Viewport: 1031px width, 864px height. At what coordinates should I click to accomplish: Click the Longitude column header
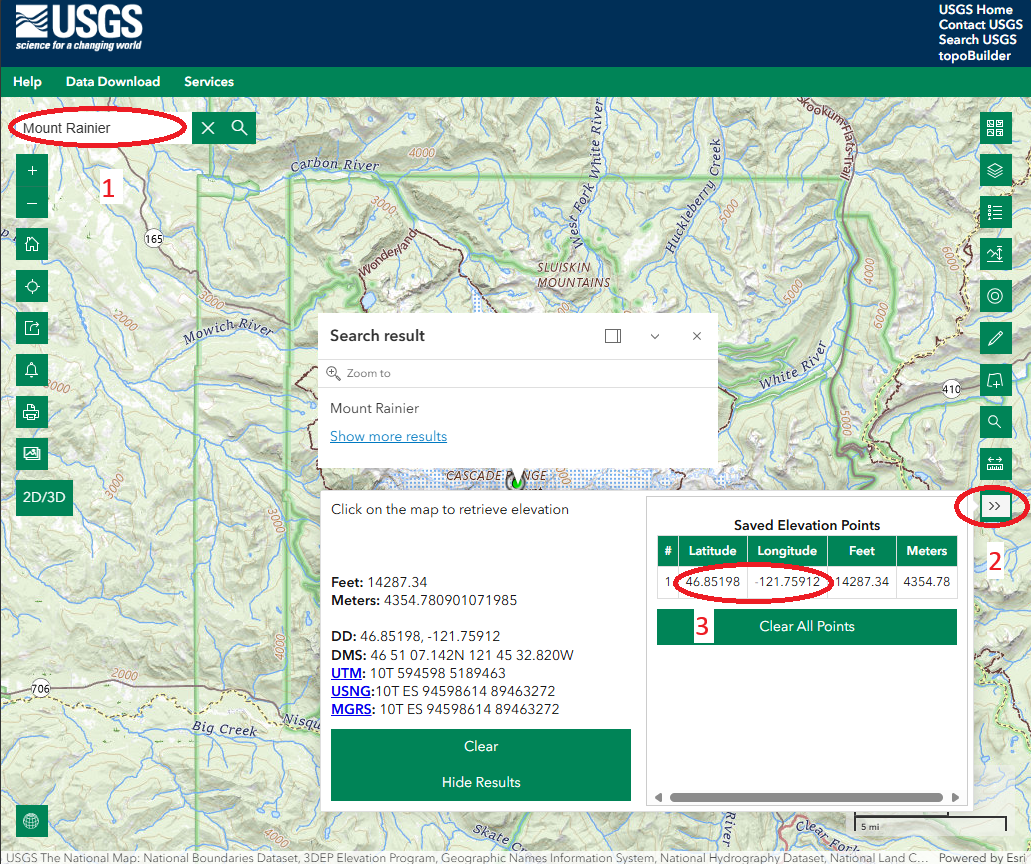click(x=787, y=551)
